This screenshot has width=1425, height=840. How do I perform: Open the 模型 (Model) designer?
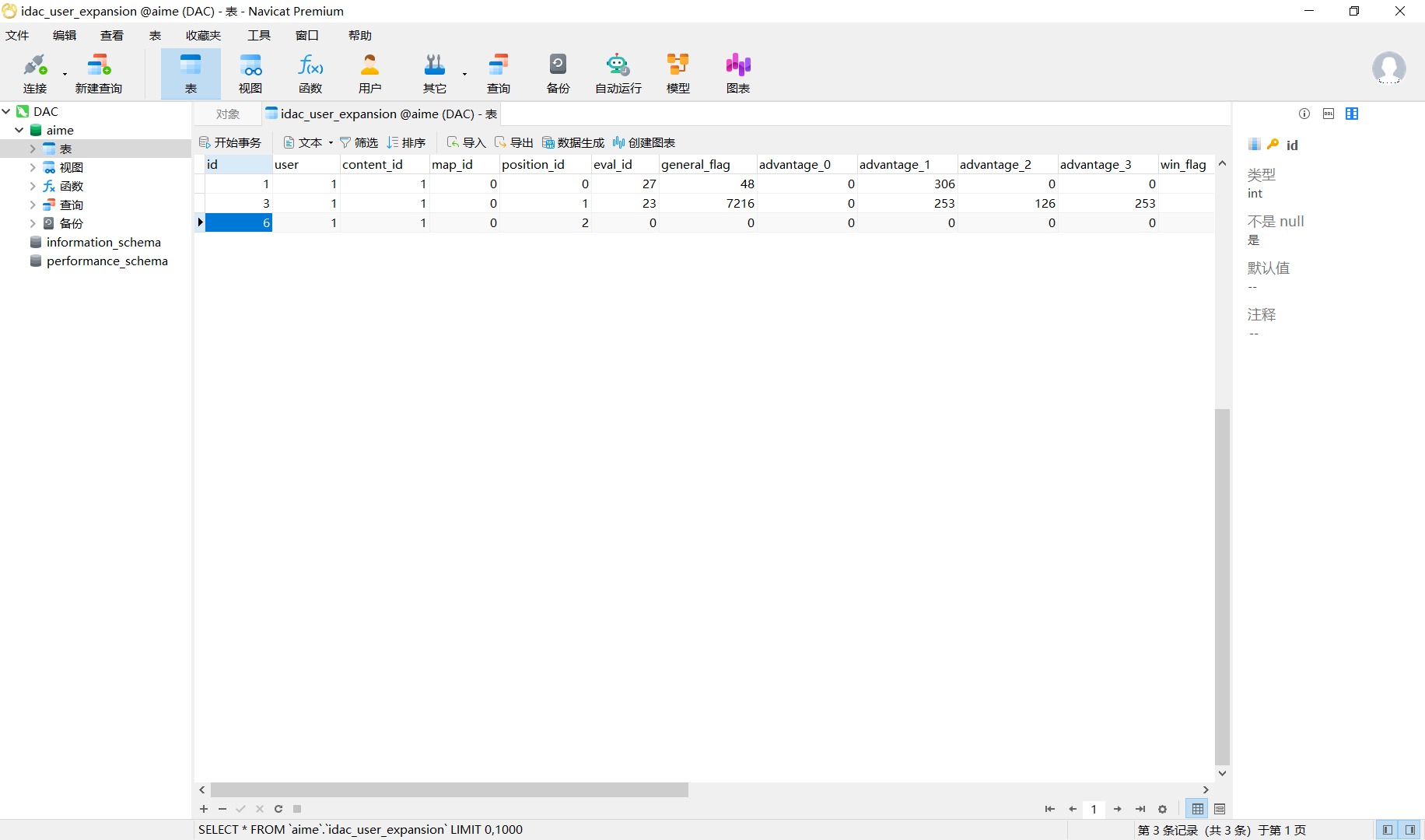677,72
